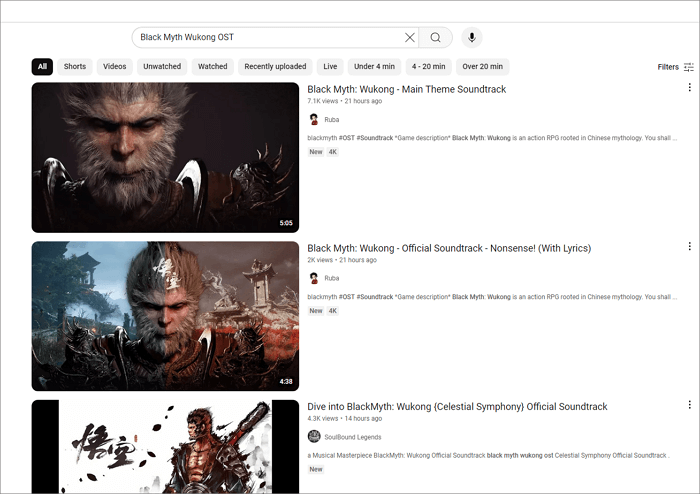Open the Main Theme Soundtrack video thumbnail
Viewport: 700px width, 494px height.
(165, 158)
